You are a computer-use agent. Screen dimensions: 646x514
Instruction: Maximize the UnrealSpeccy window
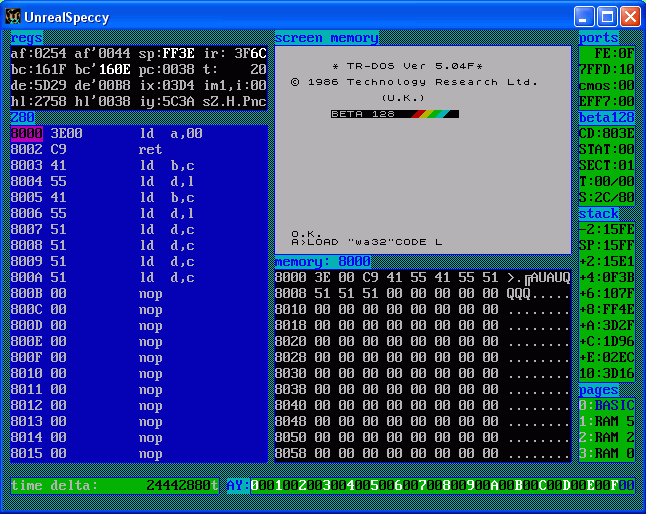607,17
